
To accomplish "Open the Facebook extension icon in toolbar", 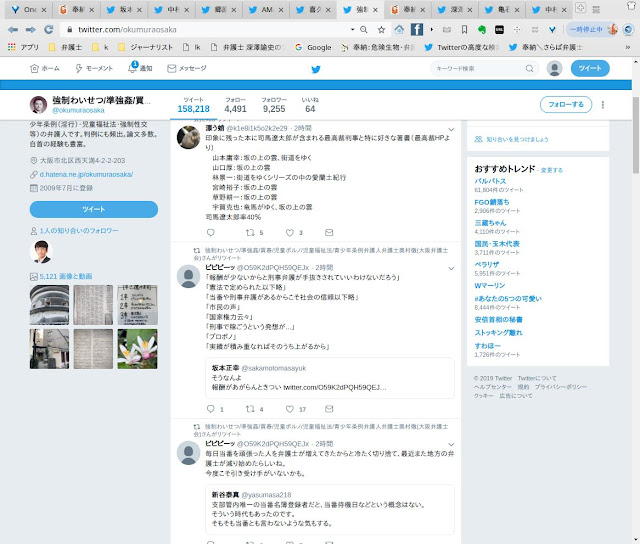I will [416, 29].
